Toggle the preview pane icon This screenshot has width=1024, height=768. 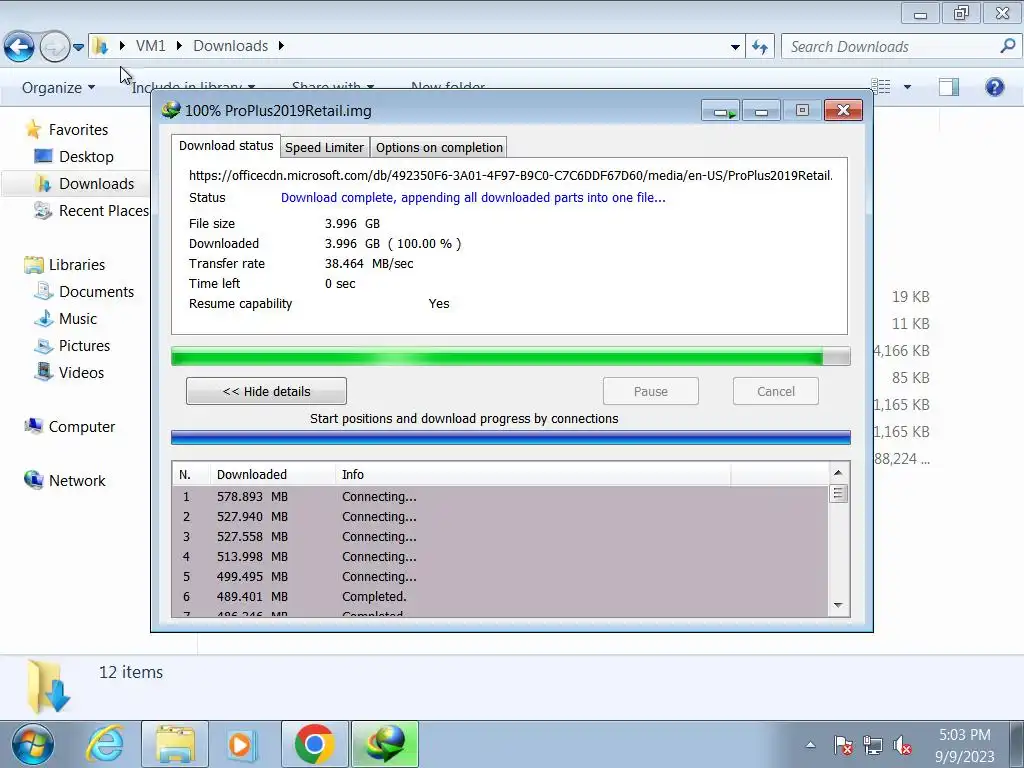pyautogui.click(x=949, y=87)
